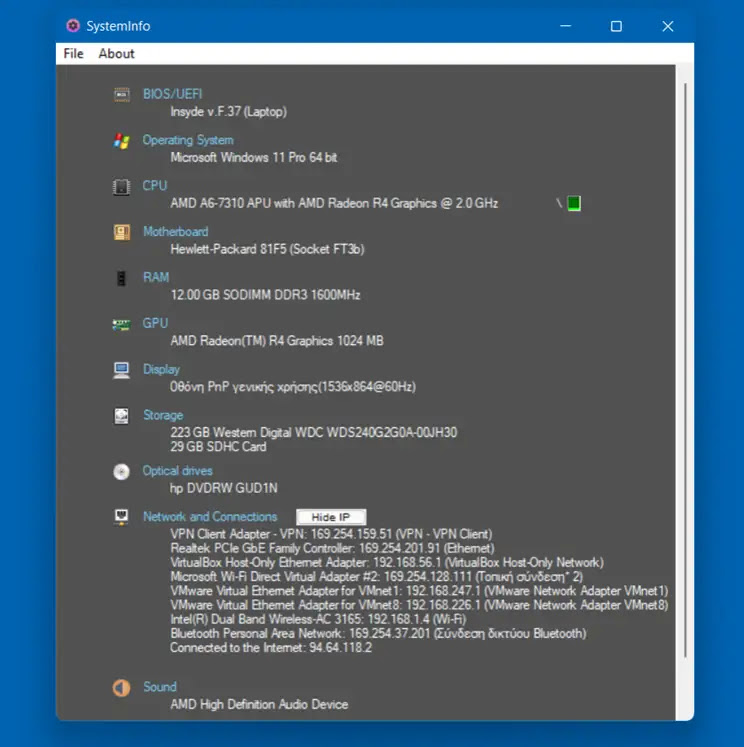Click the Optical drives heading
The image size is (744, 747).
point(178,471)
